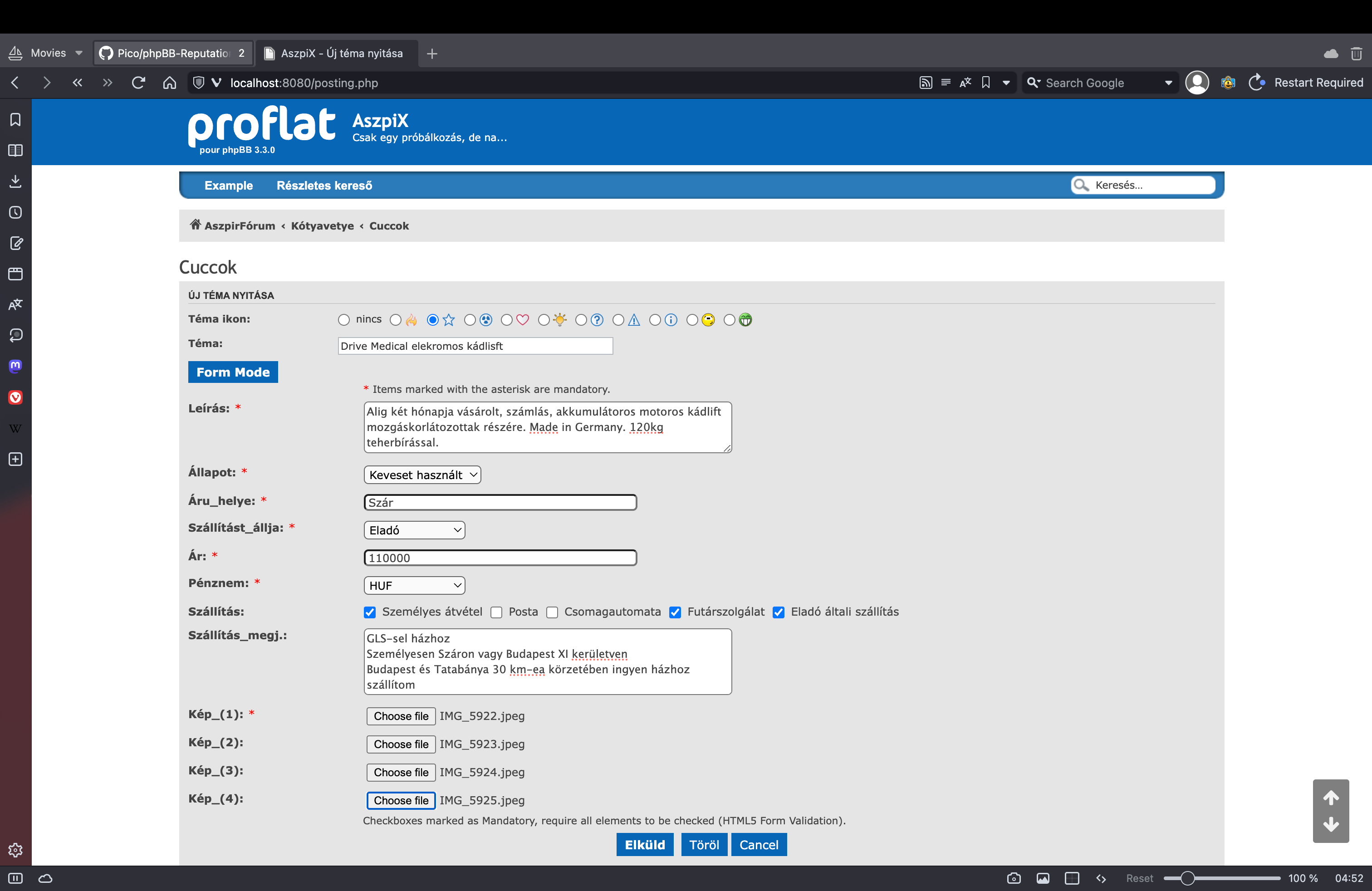The width and height of the screenshot is (1372, 891).
Task: Click the Elküld submit button
Action: [645, 844]
